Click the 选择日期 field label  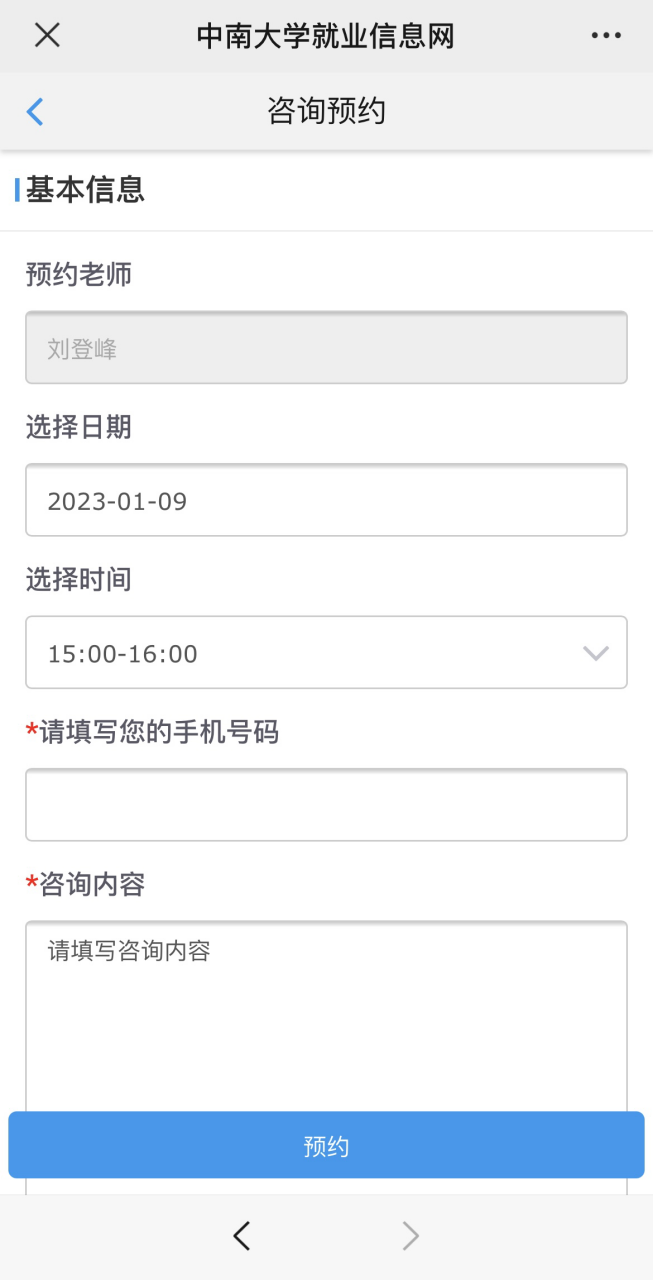tap(79, 428)
